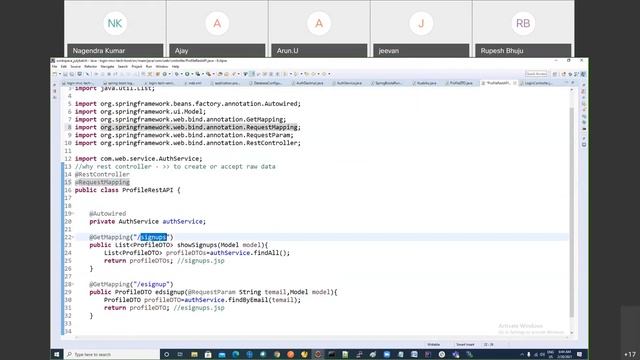Viewport: 640px width, 360px height.
Task: Click the Task View taskbar icon
Action: point(180,354)
